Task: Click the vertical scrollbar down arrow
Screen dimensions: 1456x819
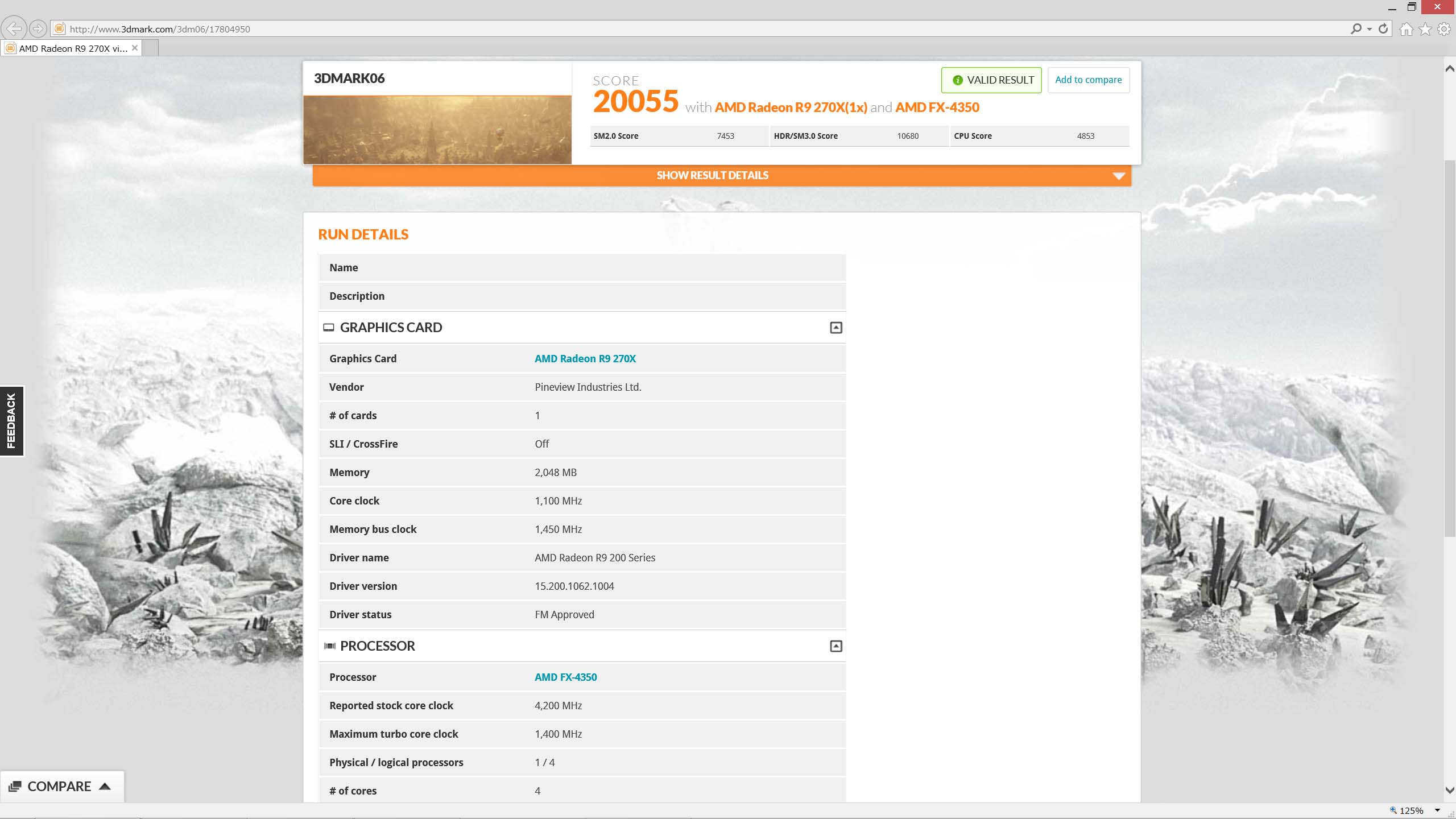Action: point(1450,791)
